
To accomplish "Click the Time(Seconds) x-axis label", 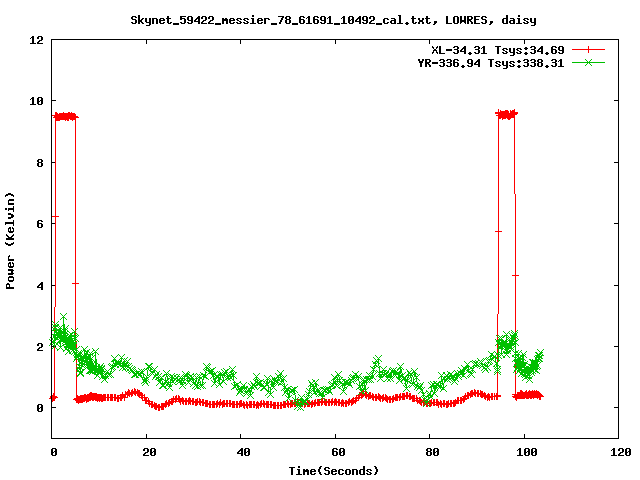I will (333, 471).
